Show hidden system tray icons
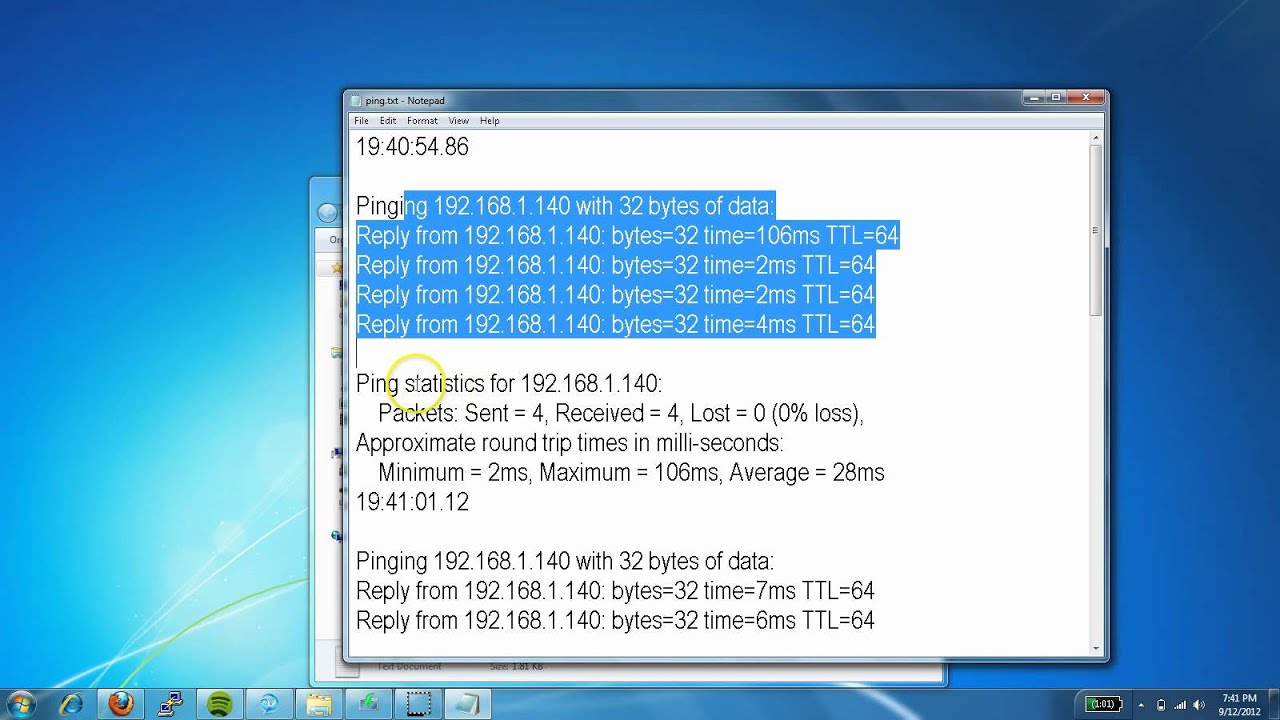This screenshot has height=720, width=1280. pos(1140,704)
